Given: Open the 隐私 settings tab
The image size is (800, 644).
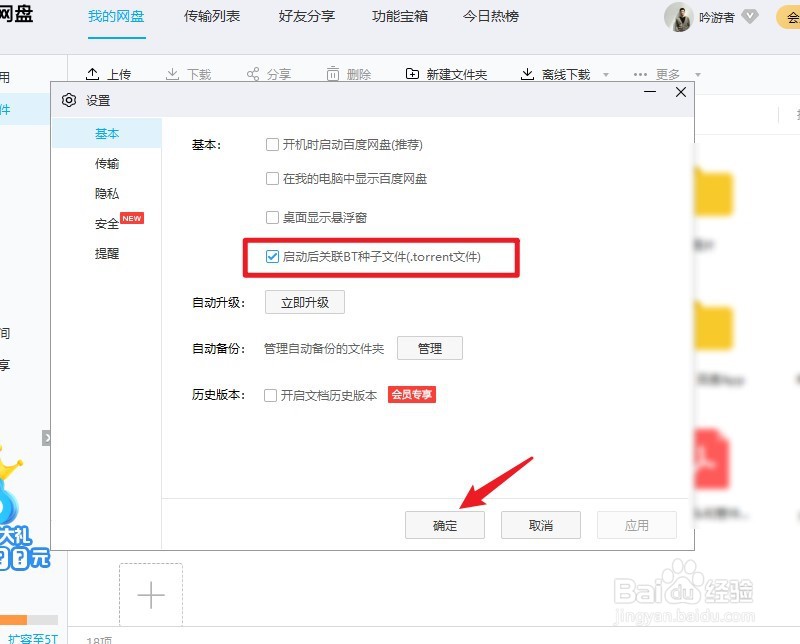Looking at the screenshot, I should click(107, 193).
